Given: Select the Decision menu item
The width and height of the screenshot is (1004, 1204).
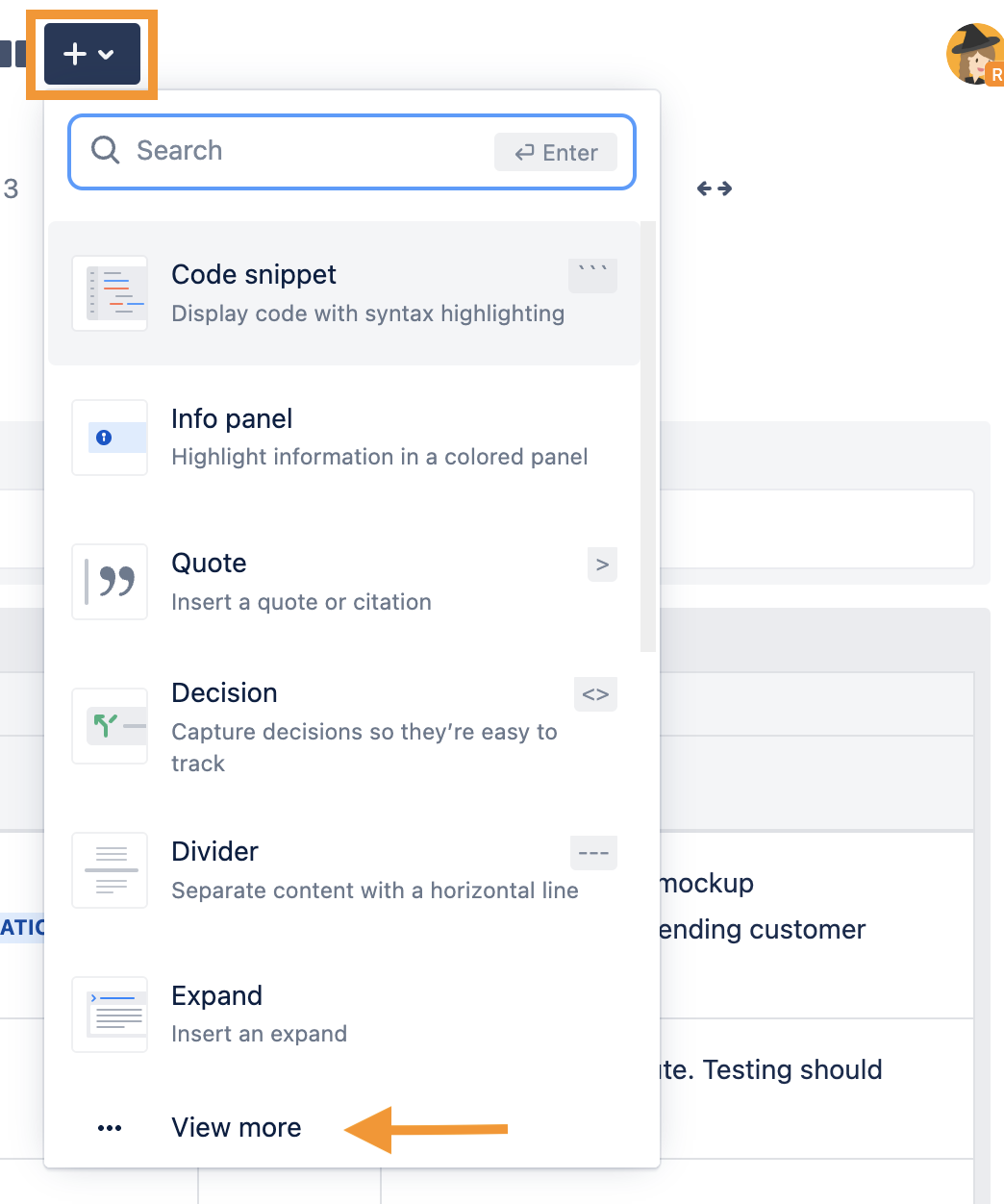Looking at the screenshot, I should [344, 726].
